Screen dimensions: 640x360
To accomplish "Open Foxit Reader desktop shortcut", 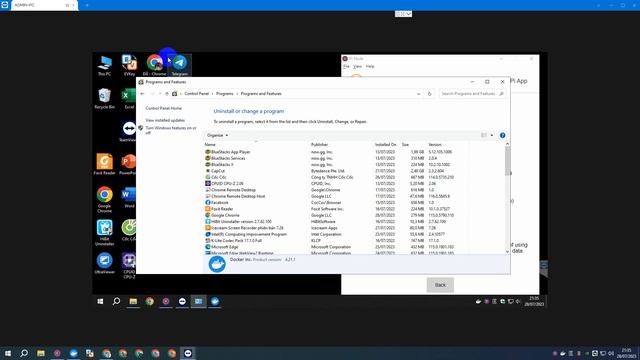I will click(104, 164).
